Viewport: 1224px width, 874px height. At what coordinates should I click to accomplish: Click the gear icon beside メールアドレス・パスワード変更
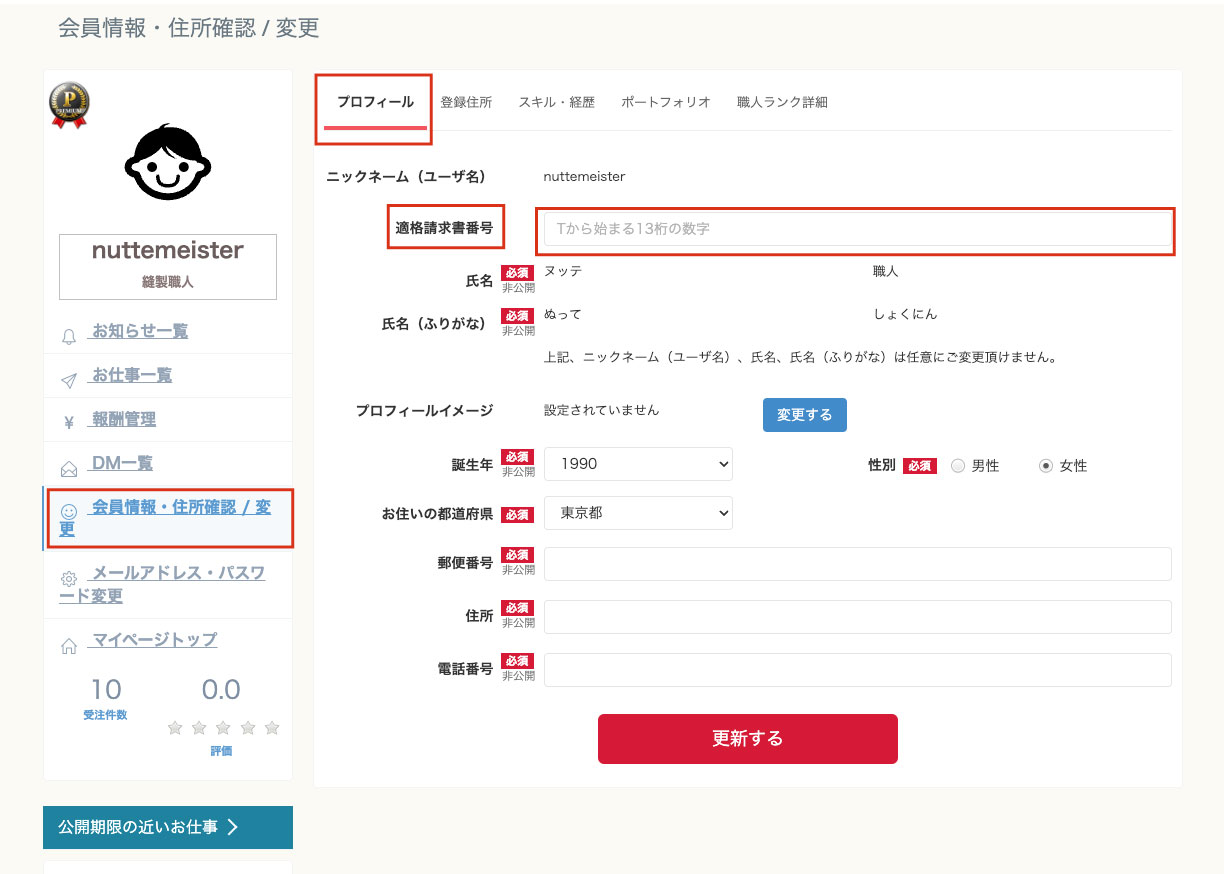point(69,579)
